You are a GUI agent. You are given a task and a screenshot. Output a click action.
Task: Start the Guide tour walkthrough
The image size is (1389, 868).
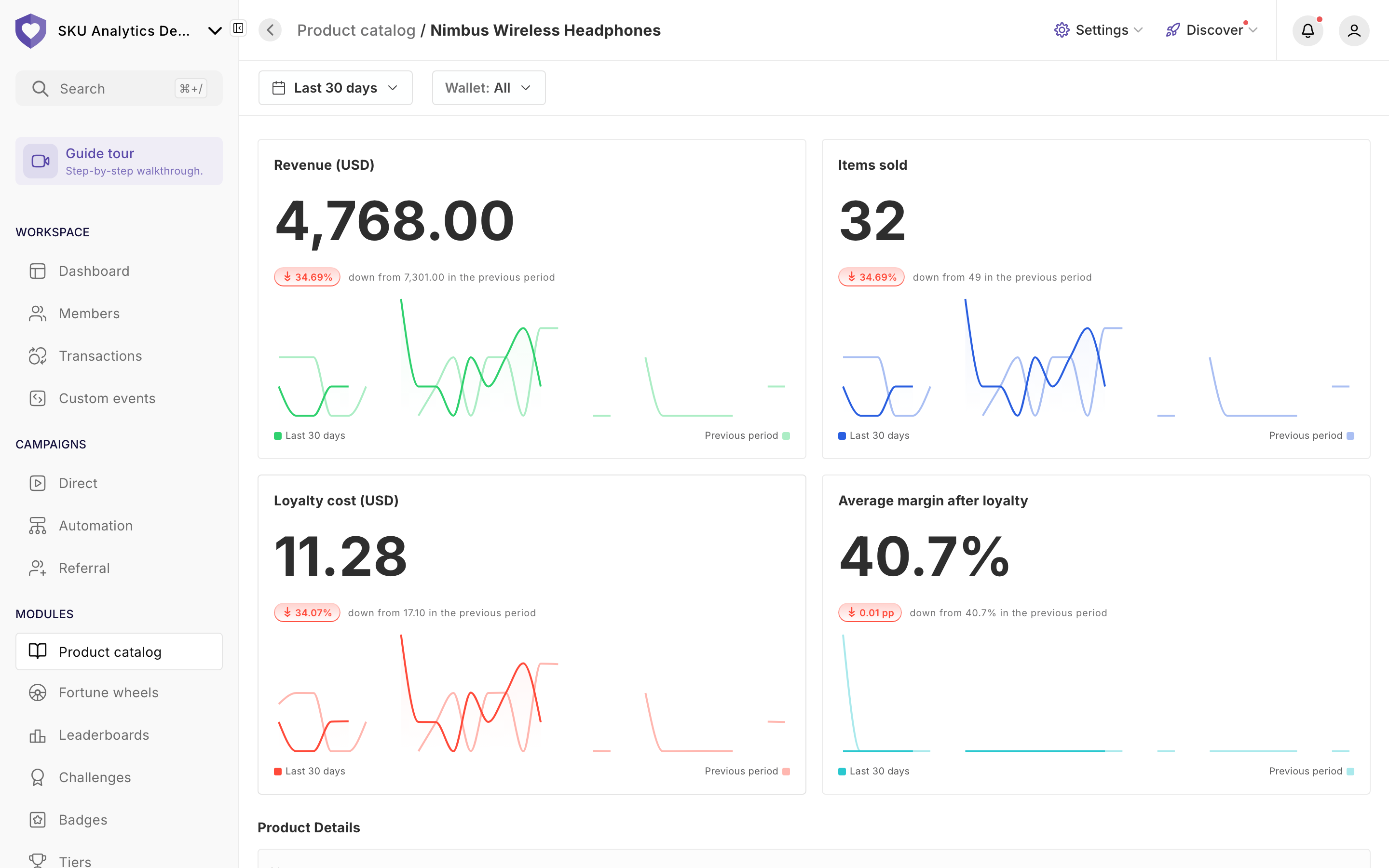pos(119,162)
